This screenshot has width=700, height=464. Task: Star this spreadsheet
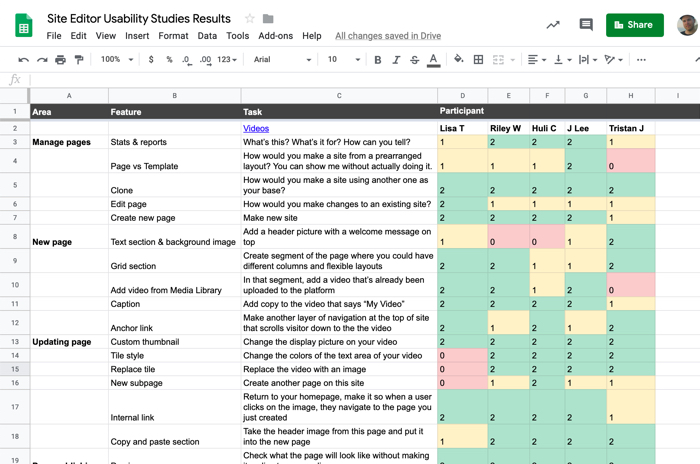[250, 19]
